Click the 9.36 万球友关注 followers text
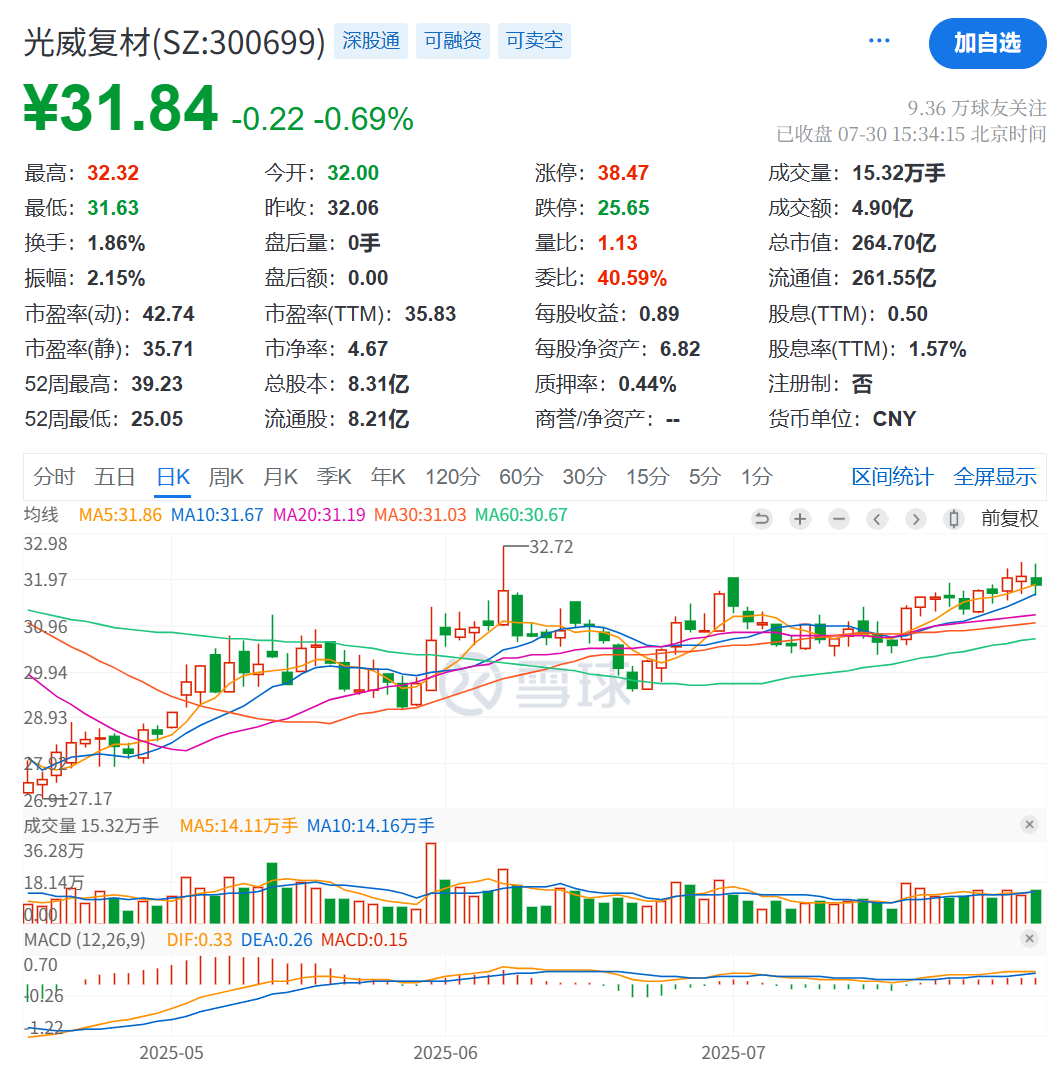 click(x=977, y=108)
